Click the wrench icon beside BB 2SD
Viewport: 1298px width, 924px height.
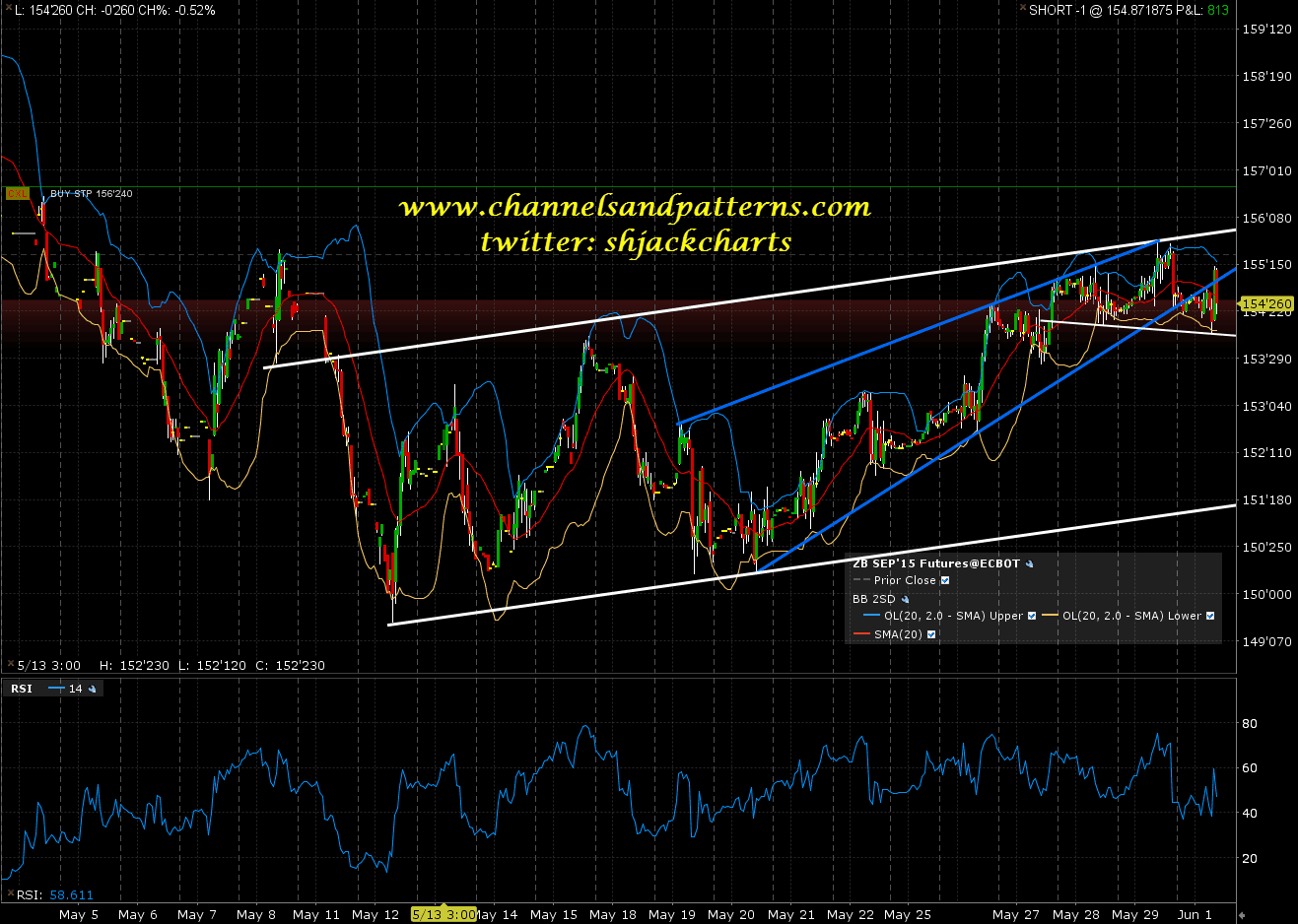[905, 599]
